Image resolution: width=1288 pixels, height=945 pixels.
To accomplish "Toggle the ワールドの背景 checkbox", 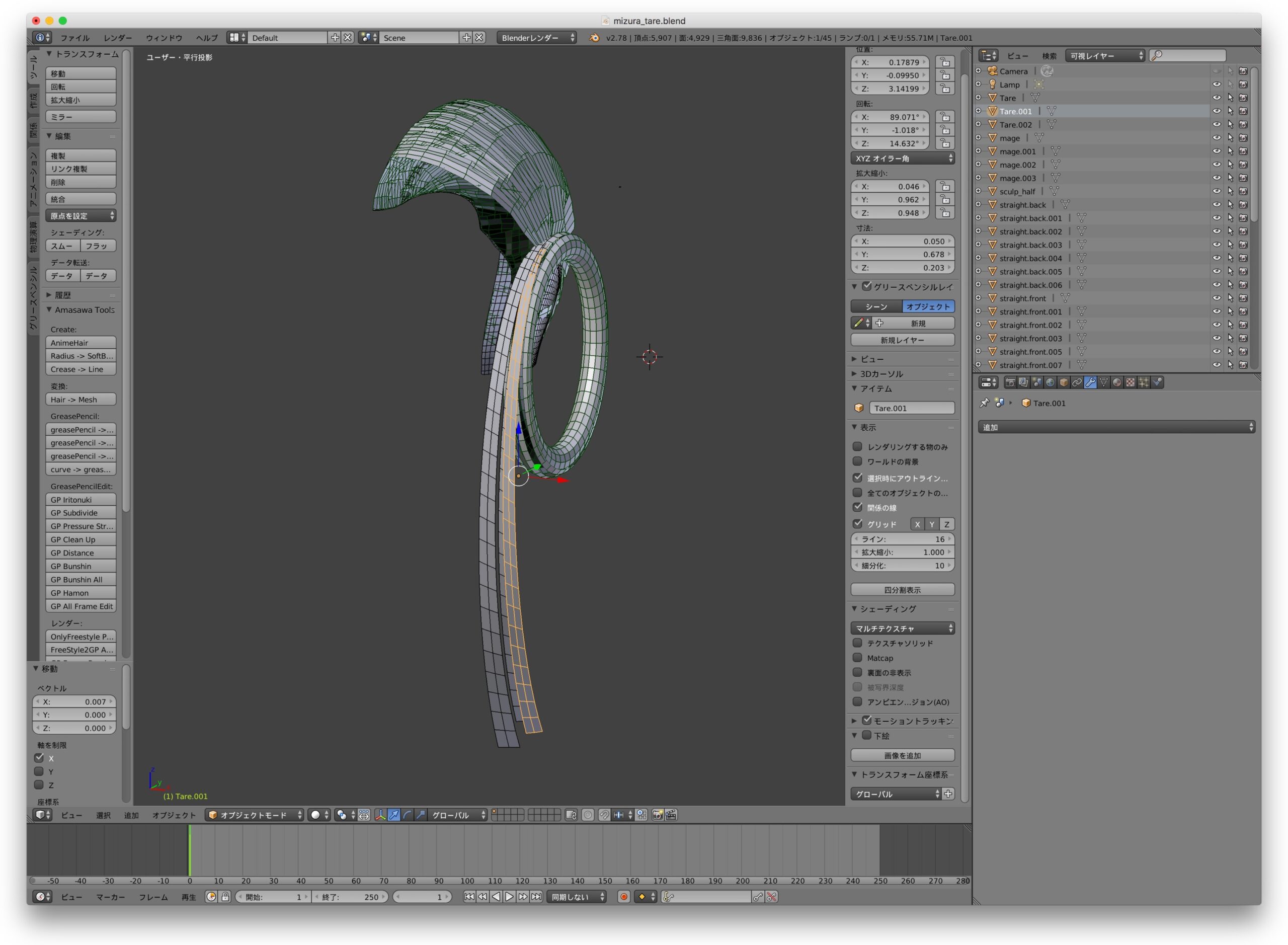I will coord(857,461).
